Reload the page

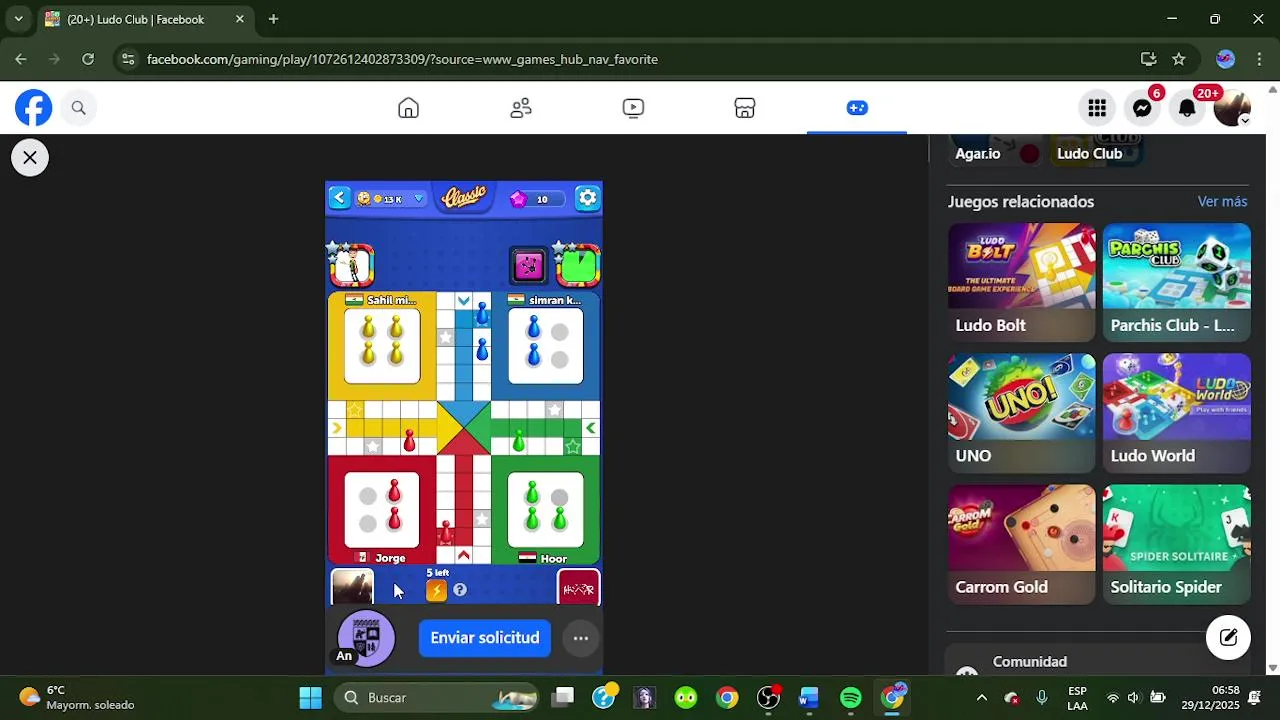(88, 59)
